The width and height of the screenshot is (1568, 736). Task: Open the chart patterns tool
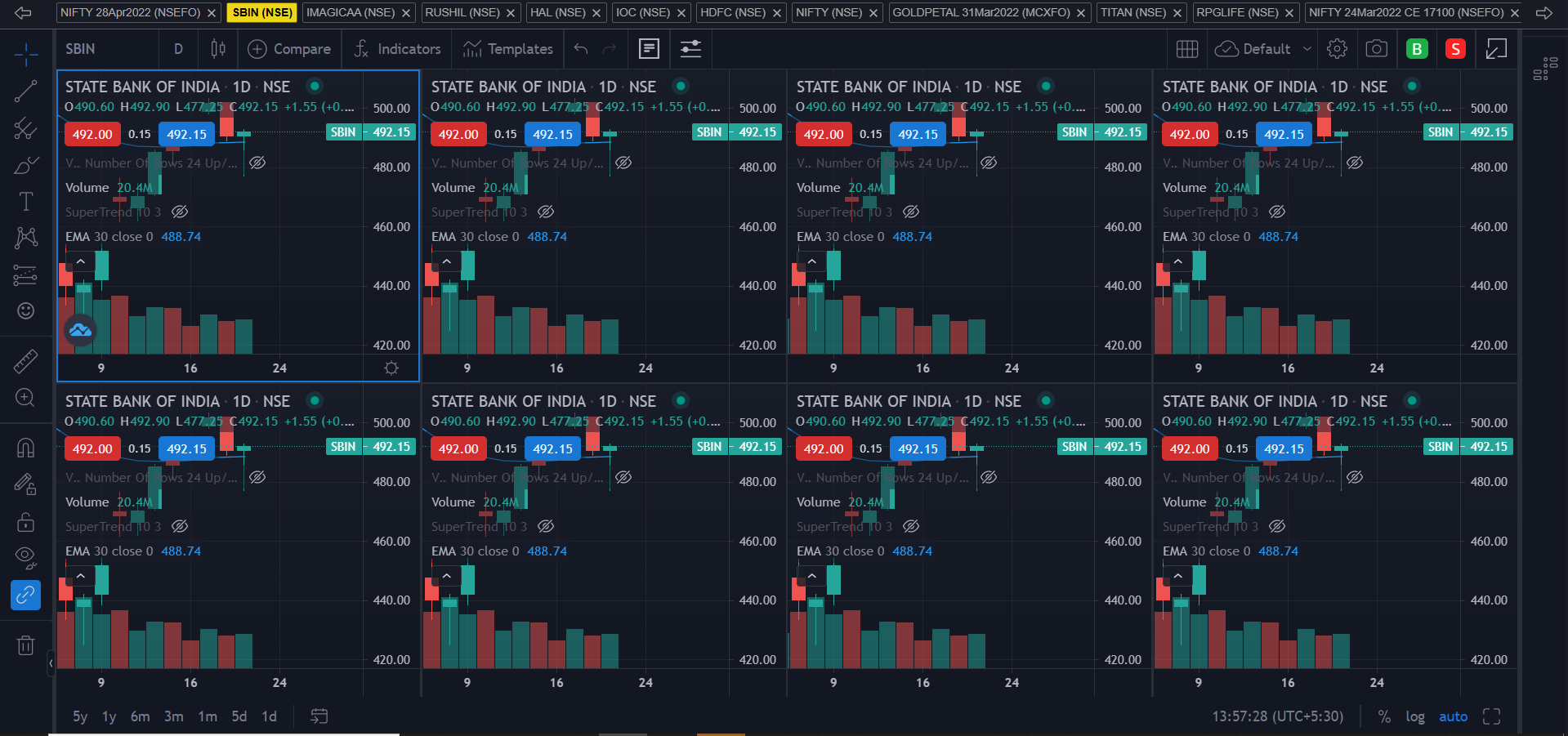[x=25, y=238]
